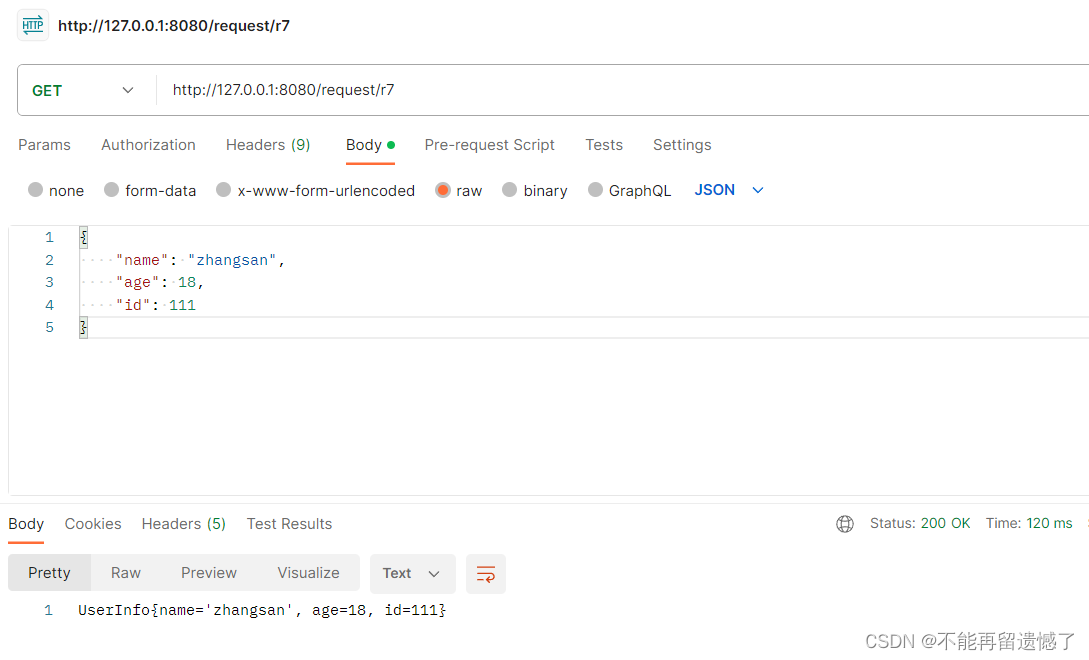Select the response Body tab
This screenshot has width=1089, height=660.
click(26, 524)
